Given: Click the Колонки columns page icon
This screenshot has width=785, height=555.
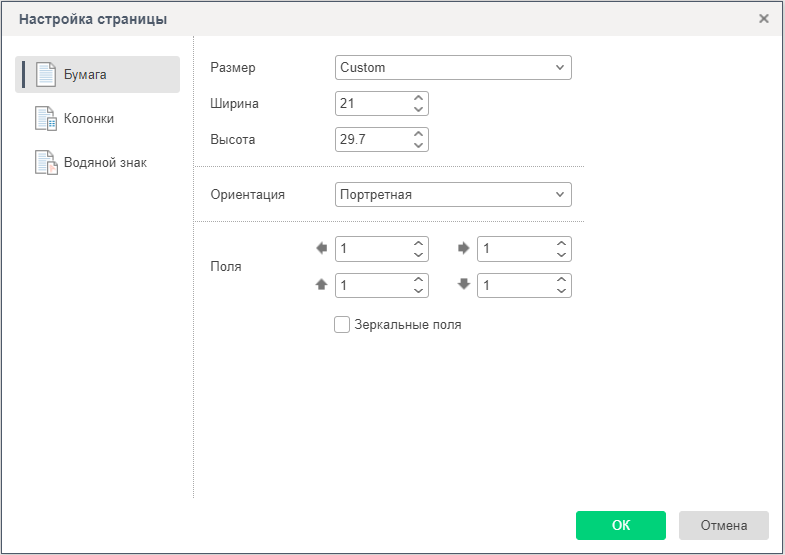Looking at the screenshot, I should pyautogui.click(x=46, y=119).
